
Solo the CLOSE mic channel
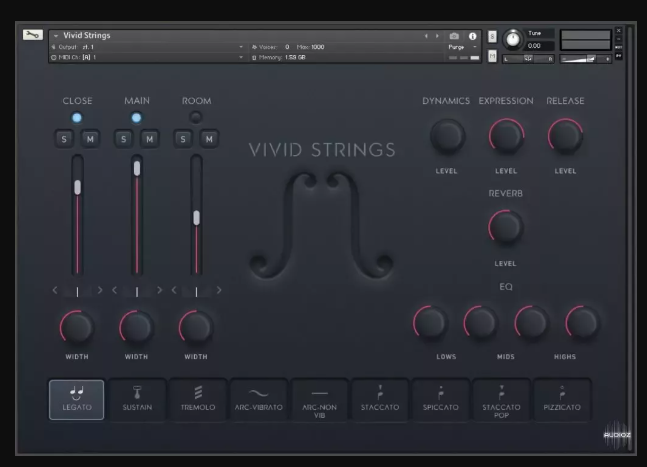pos(65,139)
